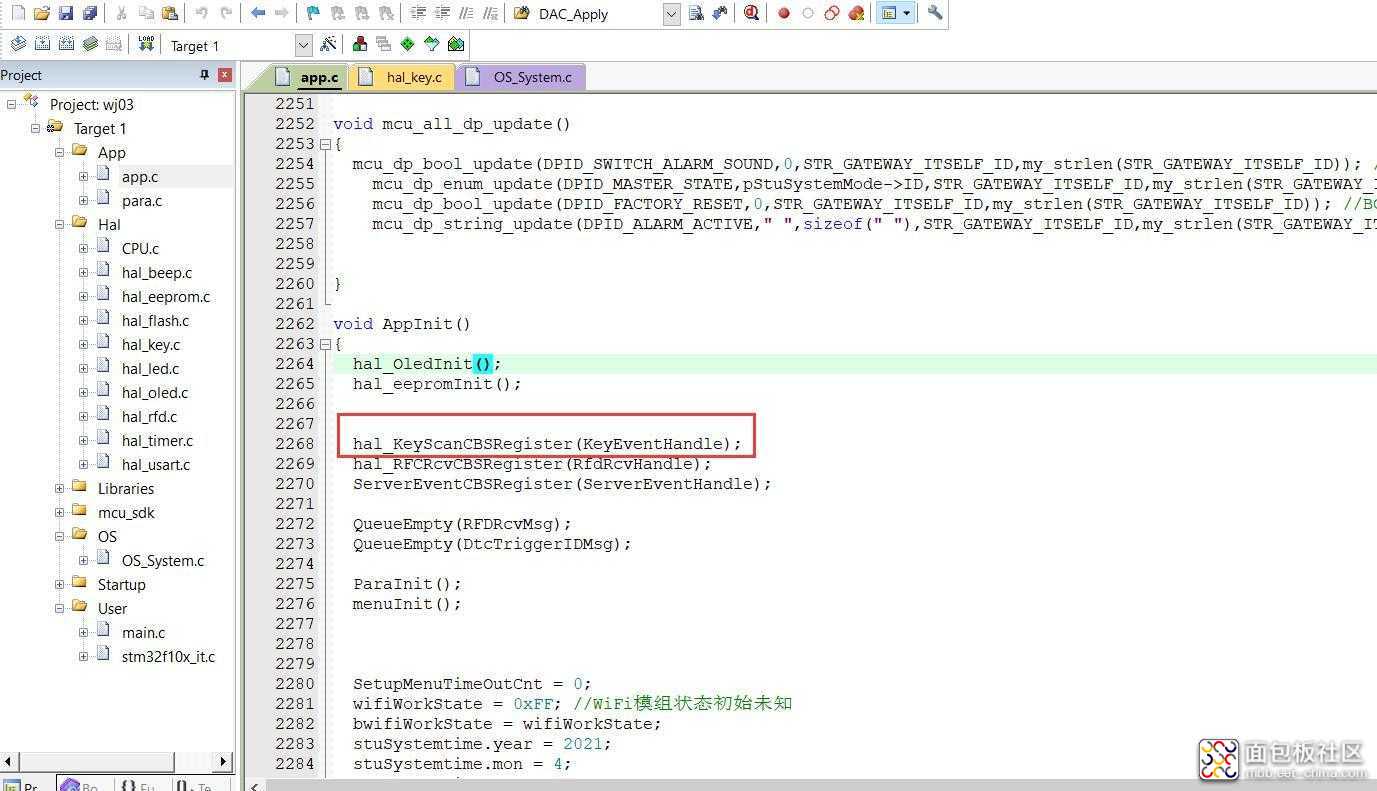Open Options for Target wand
This screenshot has width=1377, height=791.
click(328, 44)
